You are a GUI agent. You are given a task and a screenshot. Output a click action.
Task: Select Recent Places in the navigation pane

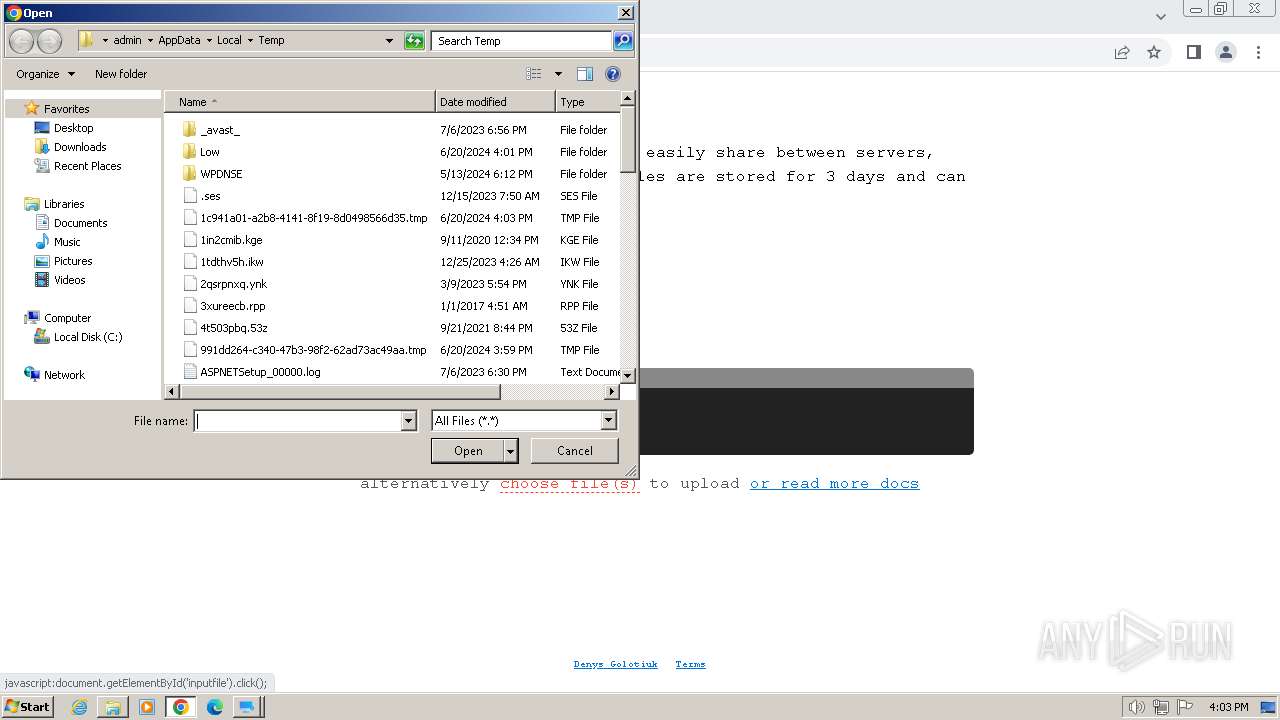click(x=87, y=166)
